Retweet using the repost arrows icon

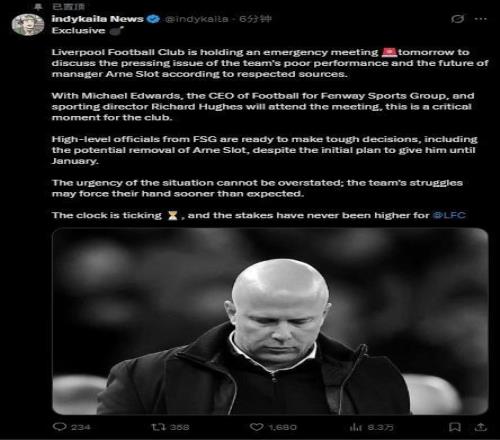coord(156,427)
